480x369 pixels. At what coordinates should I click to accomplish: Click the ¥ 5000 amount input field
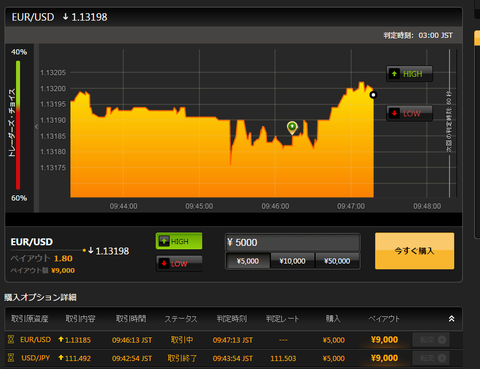[x=292, y=242]
